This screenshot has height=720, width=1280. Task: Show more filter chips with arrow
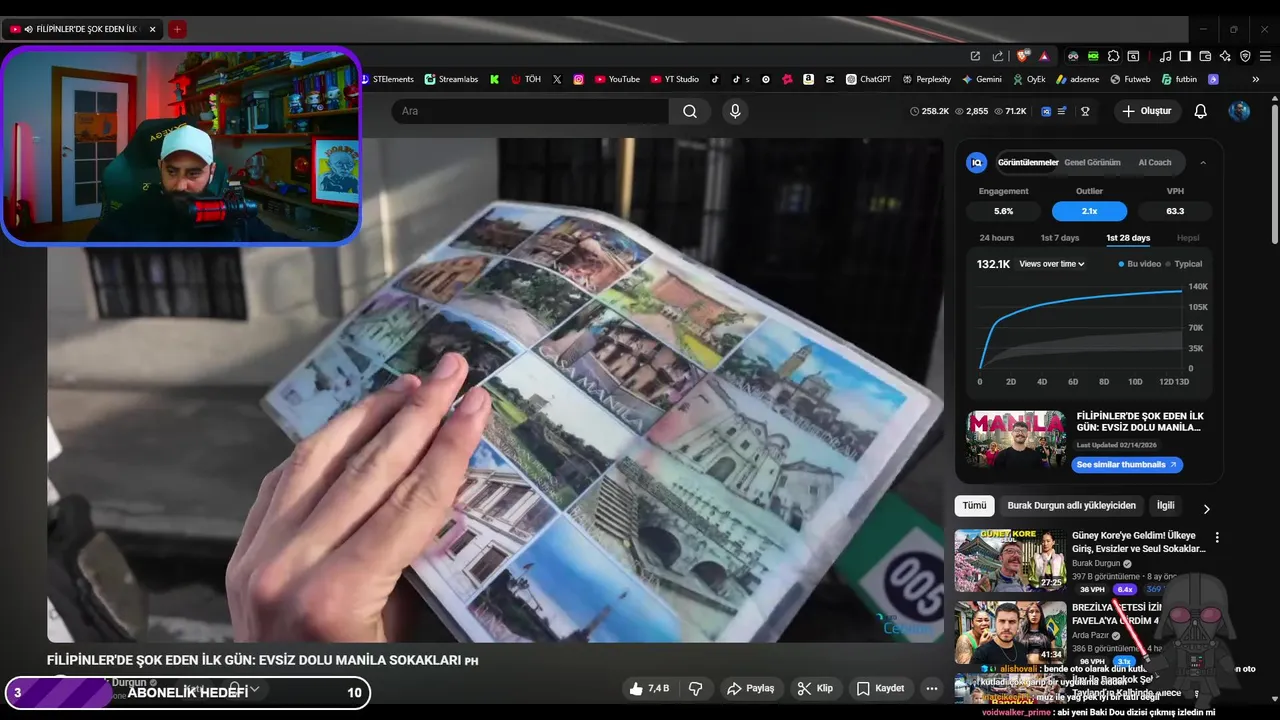(1206, 508)
